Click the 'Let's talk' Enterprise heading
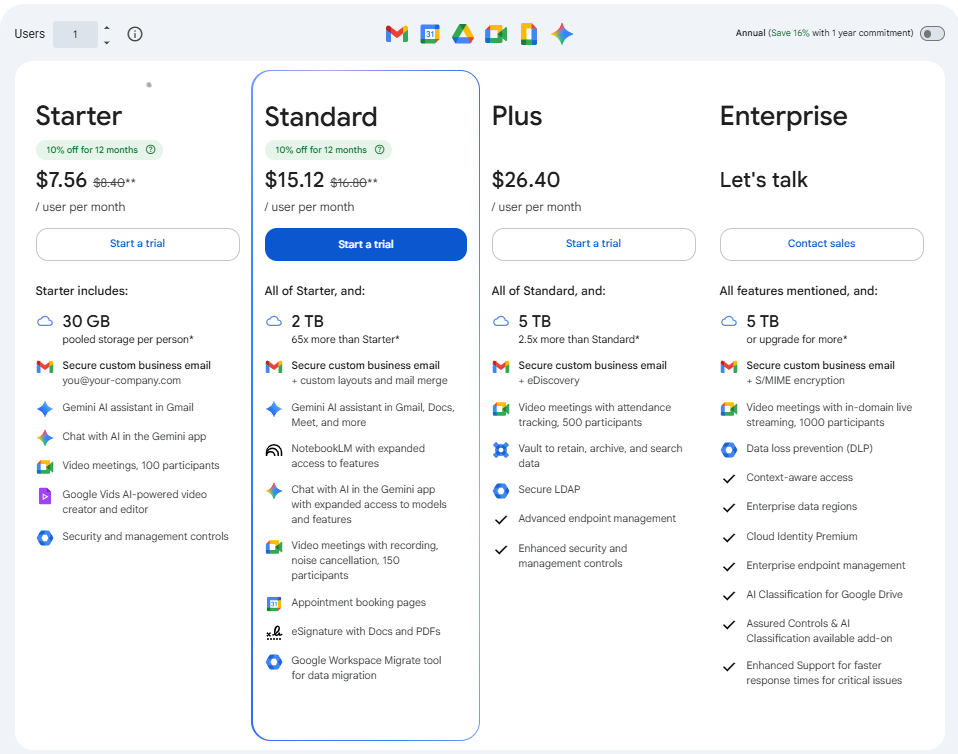The image size is (958, 754). (763, 180)
